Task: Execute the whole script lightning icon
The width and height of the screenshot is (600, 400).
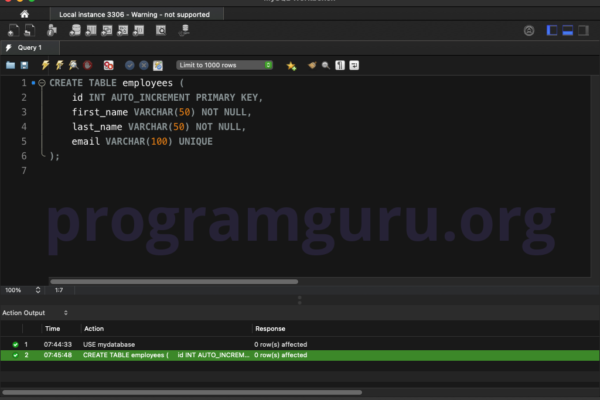Action: [x=45, y=65]
